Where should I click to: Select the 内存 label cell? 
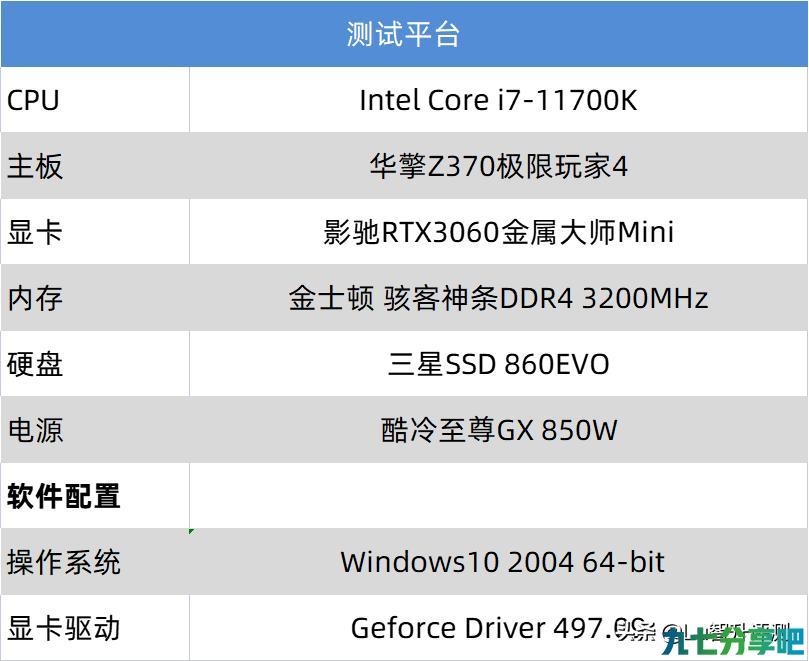pos(95,298)
